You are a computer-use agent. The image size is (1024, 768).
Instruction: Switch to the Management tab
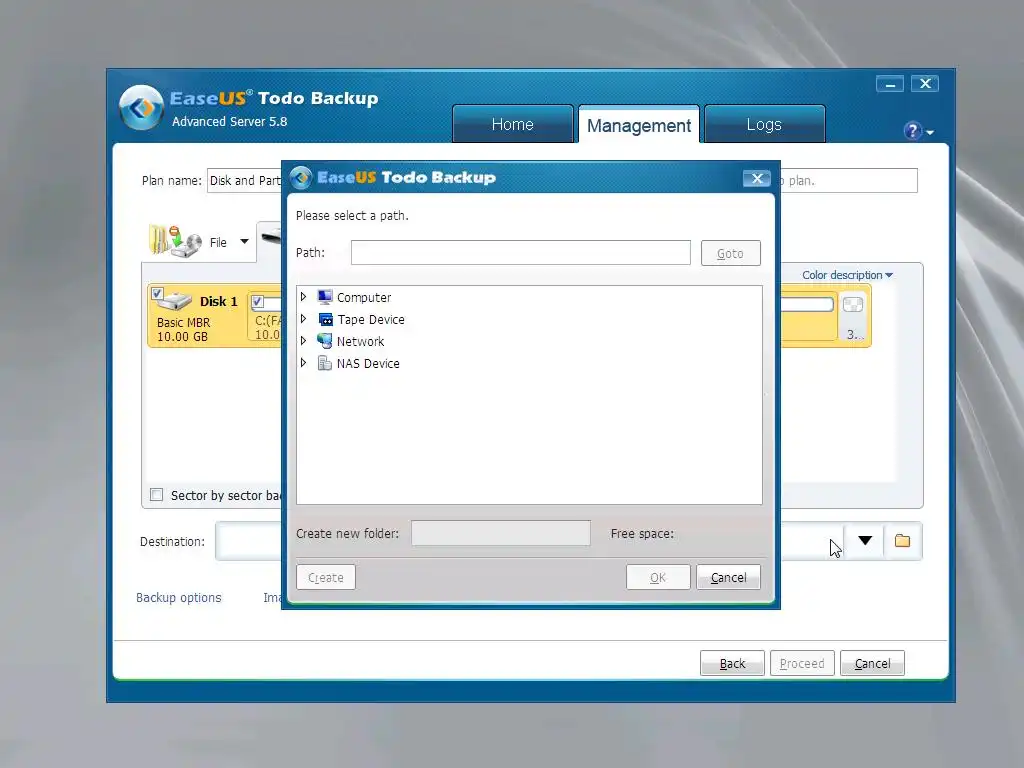coord(639,125)
